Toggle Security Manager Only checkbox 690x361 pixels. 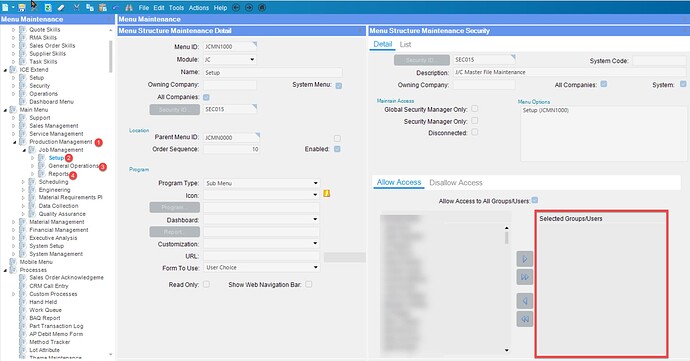474,121
